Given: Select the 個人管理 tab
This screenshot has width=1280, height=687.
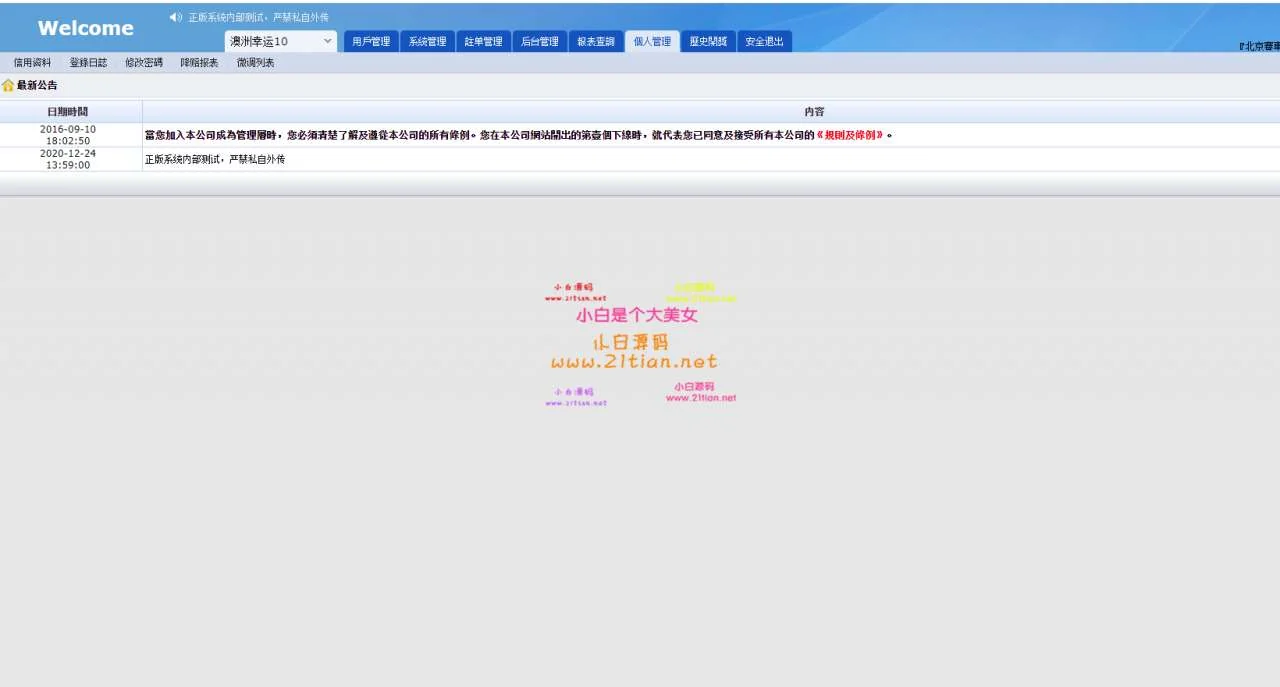Looking at the screenshot, I should [x=652, y=42].
